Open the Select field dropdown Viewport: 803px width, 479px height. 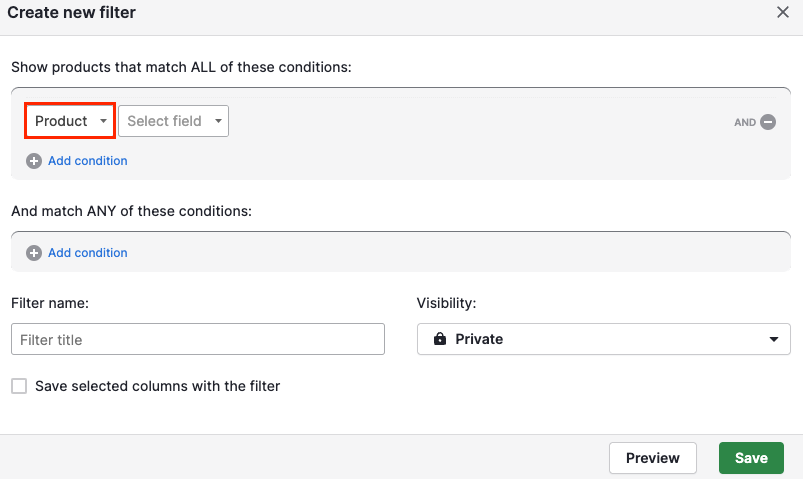[x=173, y=121]
